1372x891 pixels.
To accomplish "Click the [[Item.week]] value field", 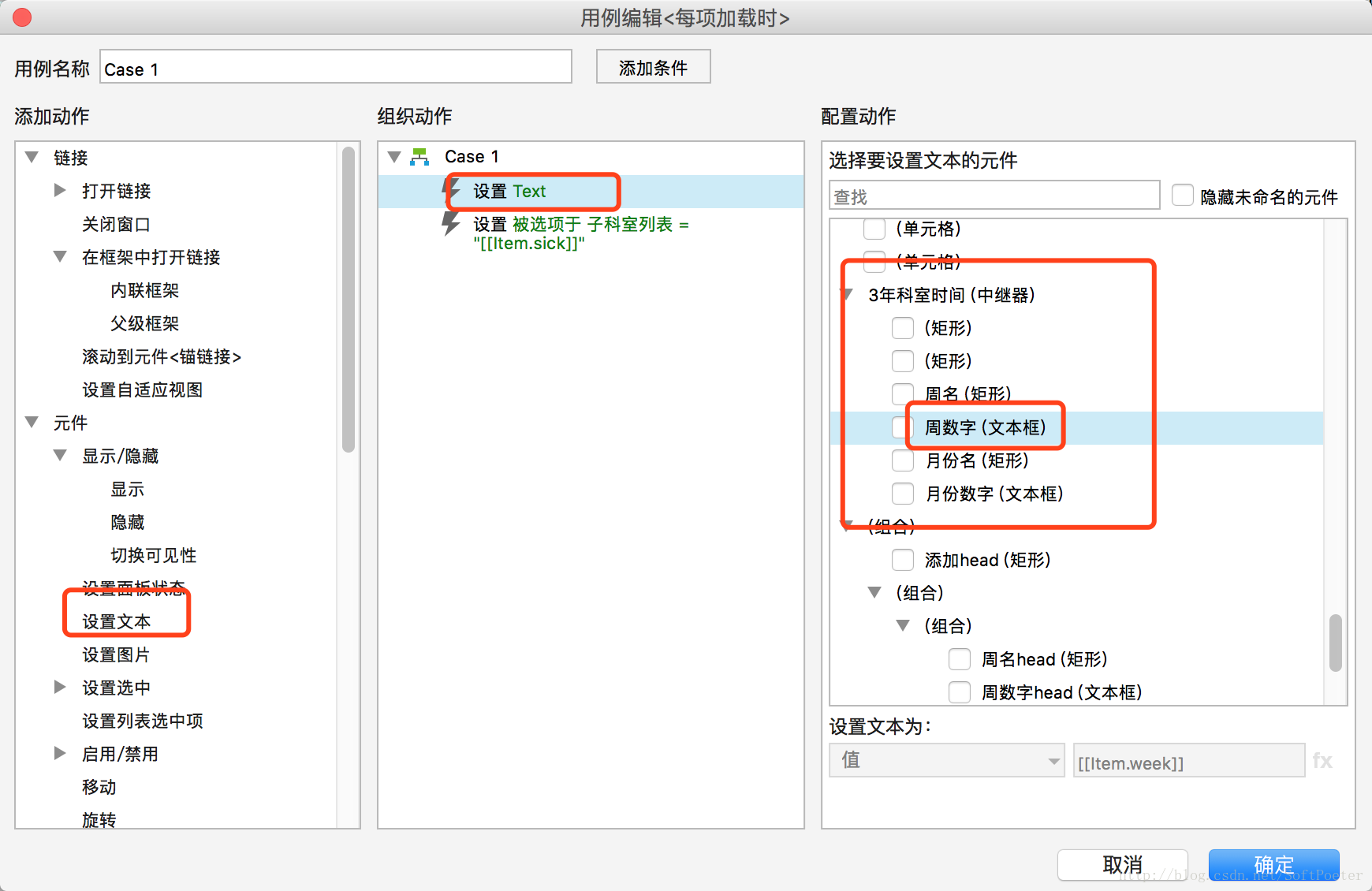I will tap(1188, 761).
